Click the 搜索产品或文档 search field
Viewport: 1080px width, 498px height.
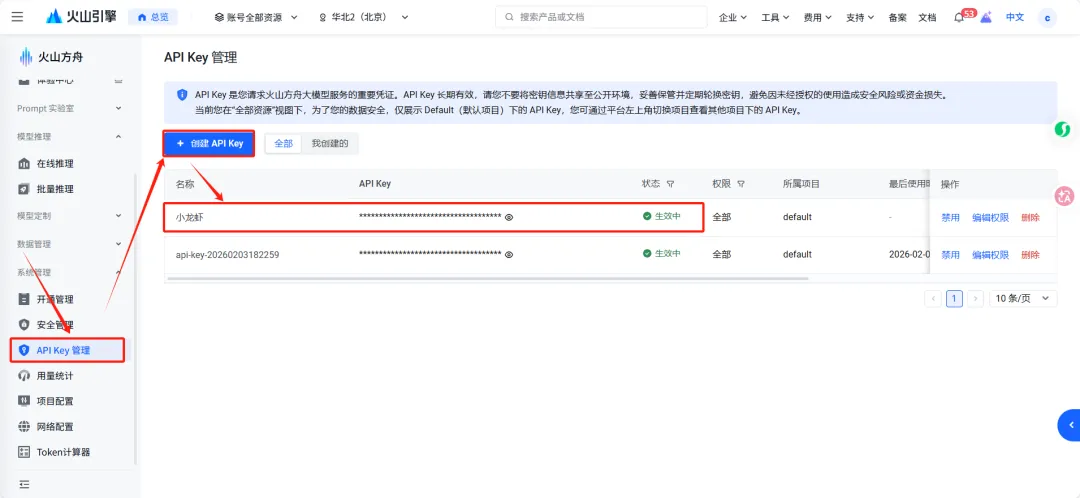coord(601,17)
